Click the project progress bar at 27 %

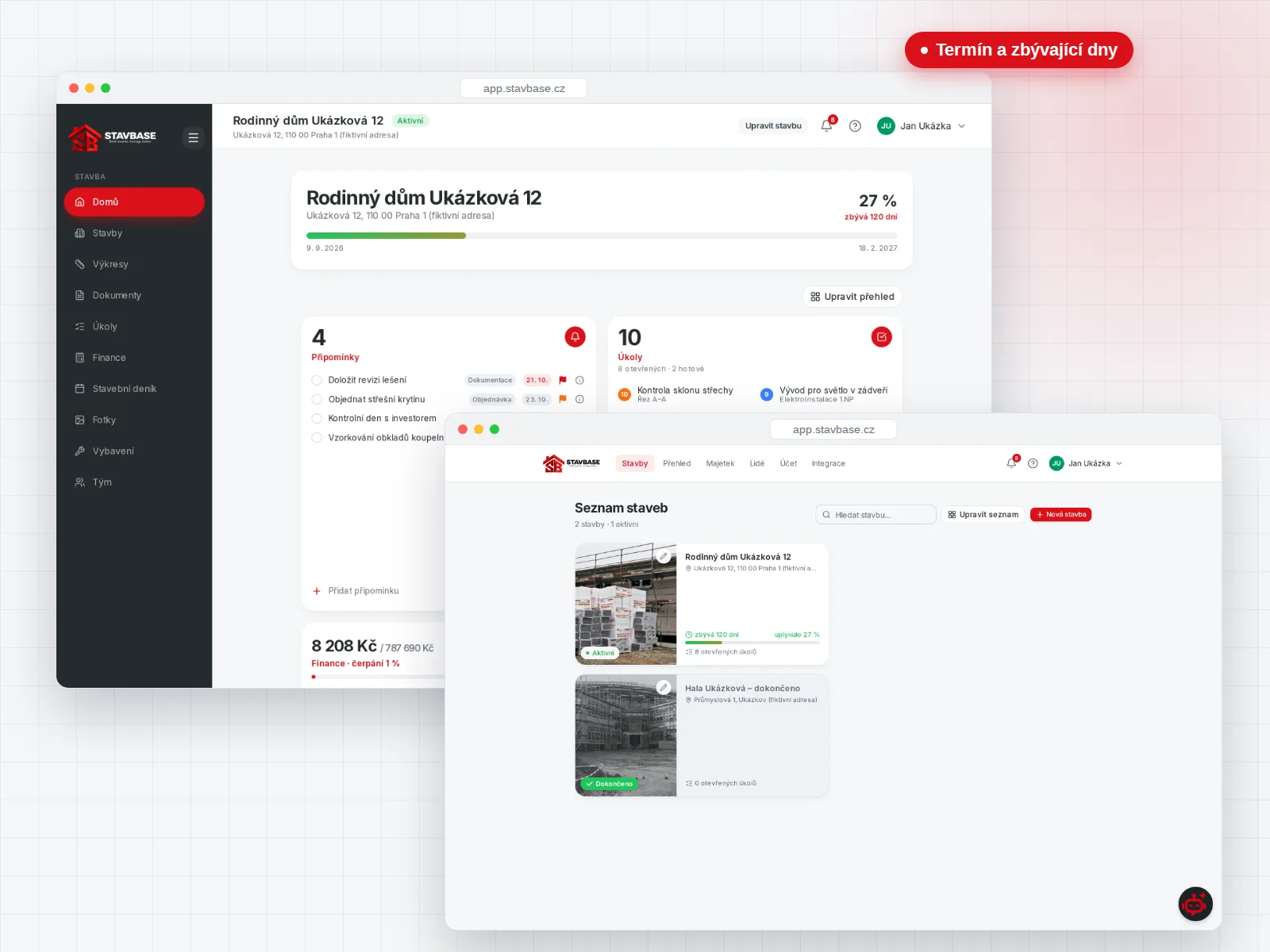click(602, 236)
